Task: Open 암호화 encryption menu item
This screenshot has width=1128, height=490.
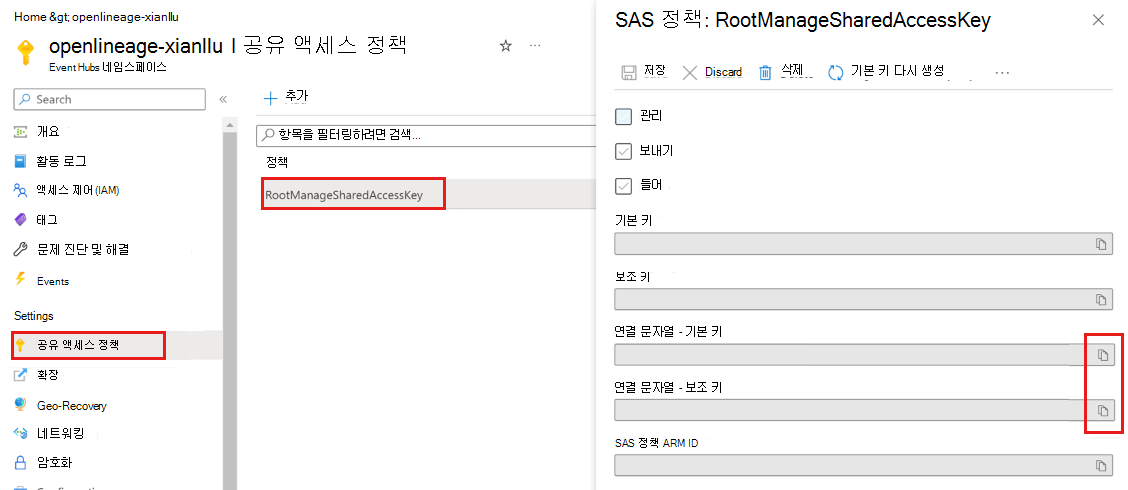Action: pyautogui.click(x=55, y=462)
